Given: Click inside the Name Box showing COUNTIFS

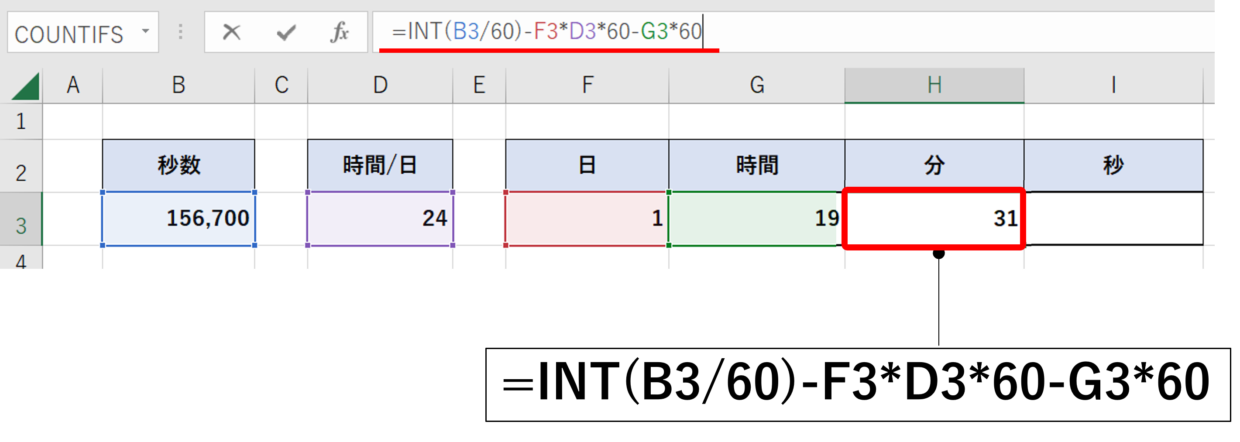Looking at the screenshot, I should [70, 34].
